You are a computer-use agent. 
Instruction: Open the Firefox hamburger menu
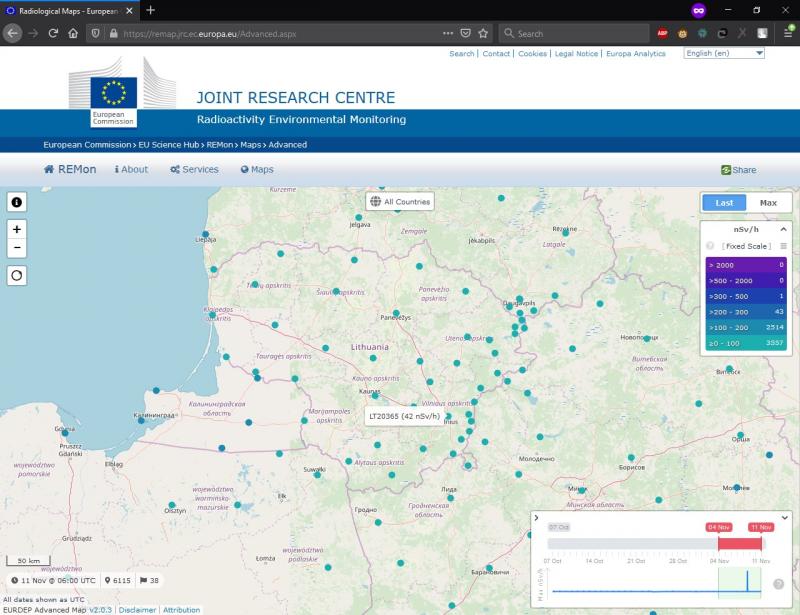[788, 34]
